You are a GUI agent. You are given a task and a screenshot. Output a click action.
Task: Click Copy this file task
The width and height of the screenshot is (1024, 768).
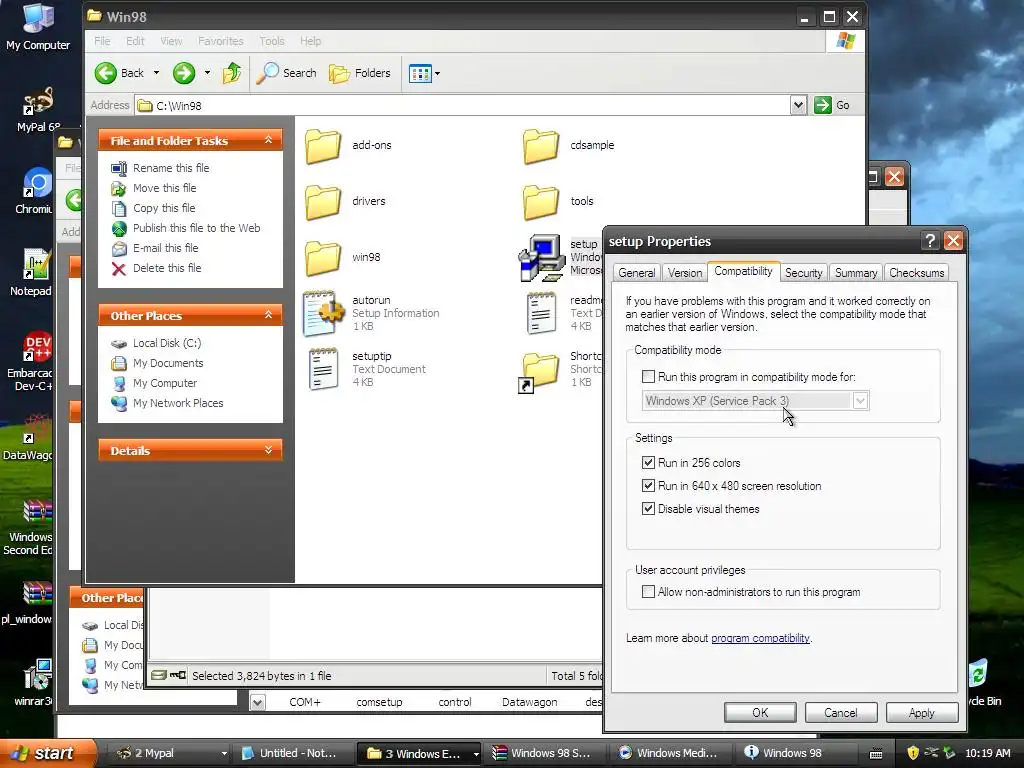click(164, 208)
